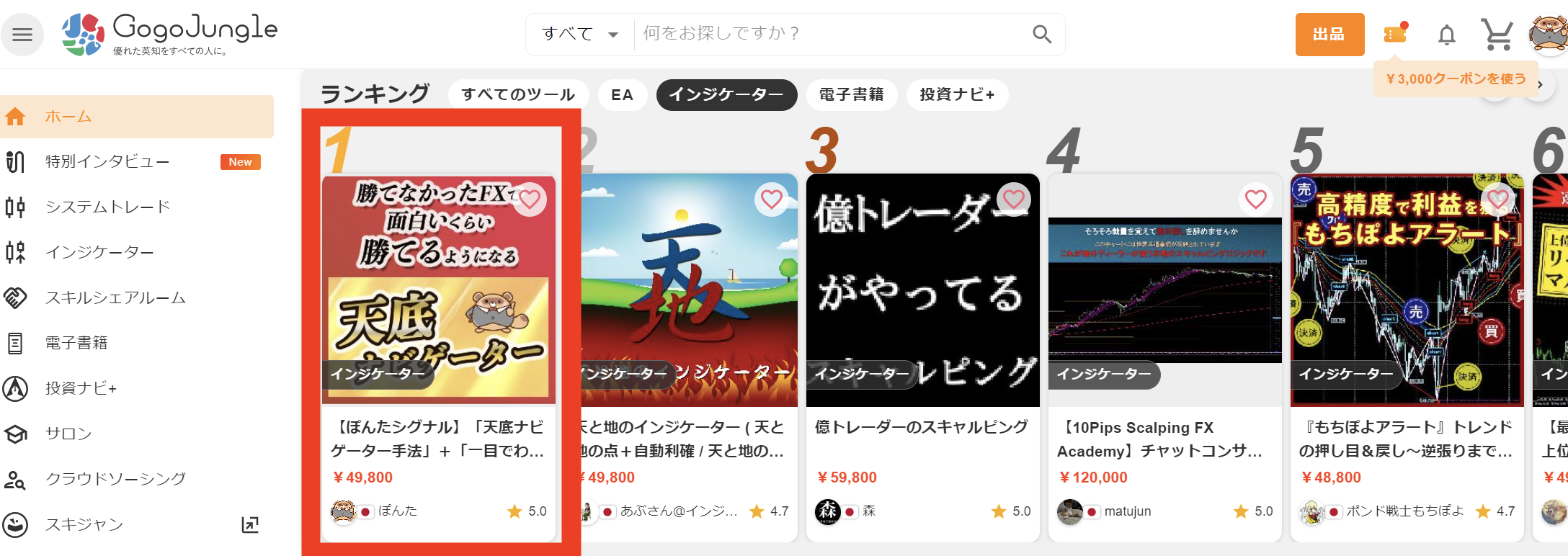Use the ¥3,000クーポン banner

tap(1456, 79)
